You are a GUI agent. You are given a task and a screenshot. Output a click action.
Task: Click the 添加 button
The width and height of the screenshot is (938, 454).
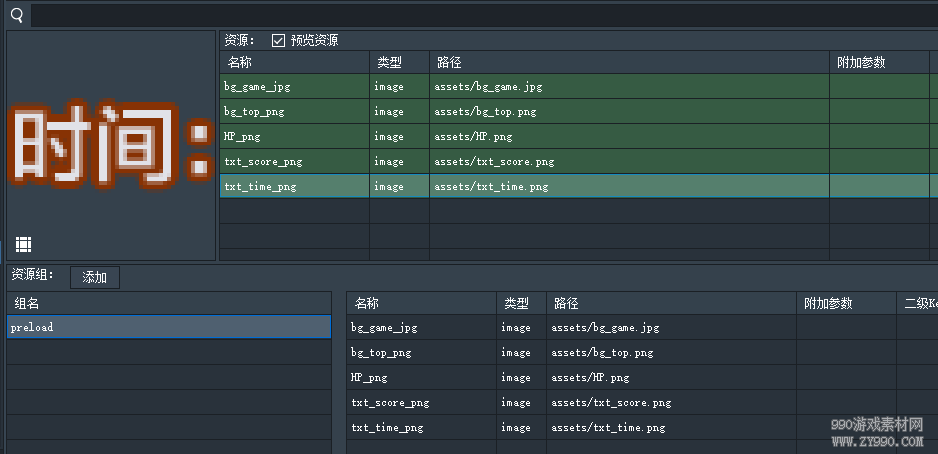pos(95,278)
